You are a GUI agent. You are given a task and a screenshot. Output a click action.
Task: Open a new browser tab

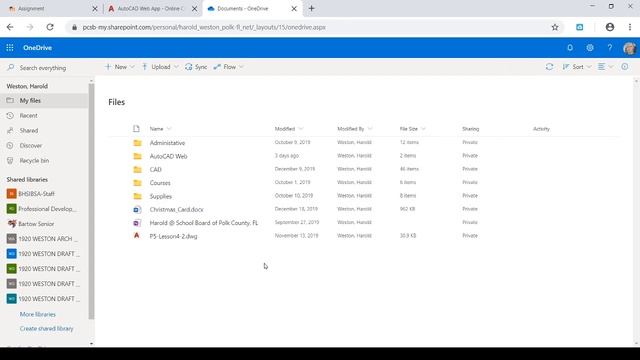pyautogui.click(x=311, y=9)
